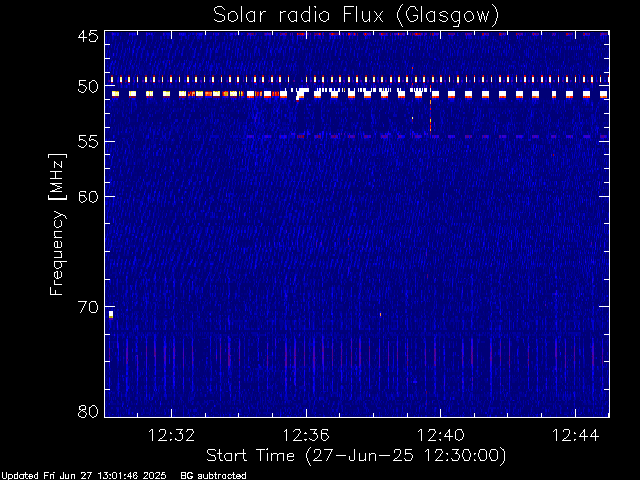Click the vertical red spike below 50 MHz band
This screenshot has width=640, height=480.
(430, 116)
